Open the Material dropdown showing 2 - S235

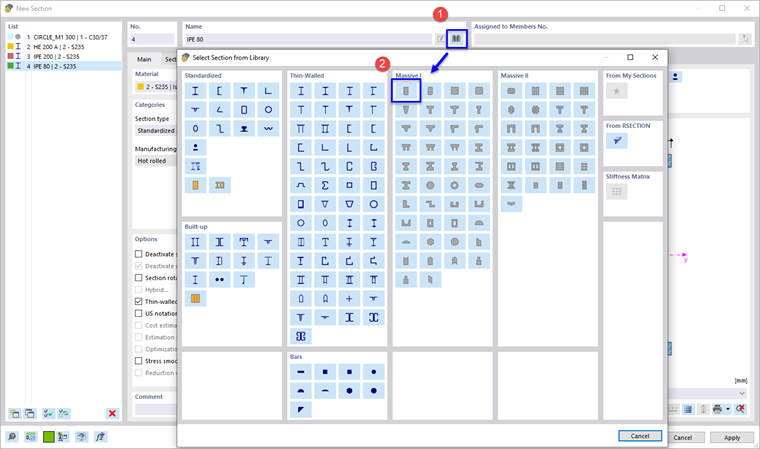[x=156, y=87]
